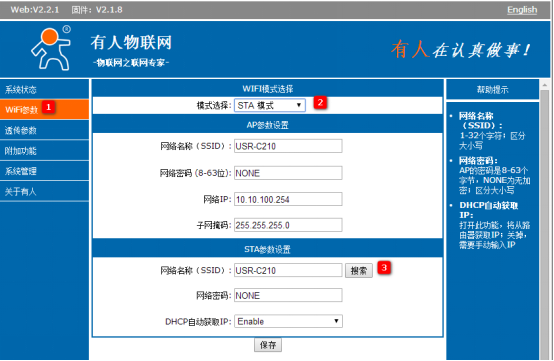The height and width of the screenshot is (361, 554).
Task: Open the 透传参数 sidebar page
Action: click(x=44, y=130)
